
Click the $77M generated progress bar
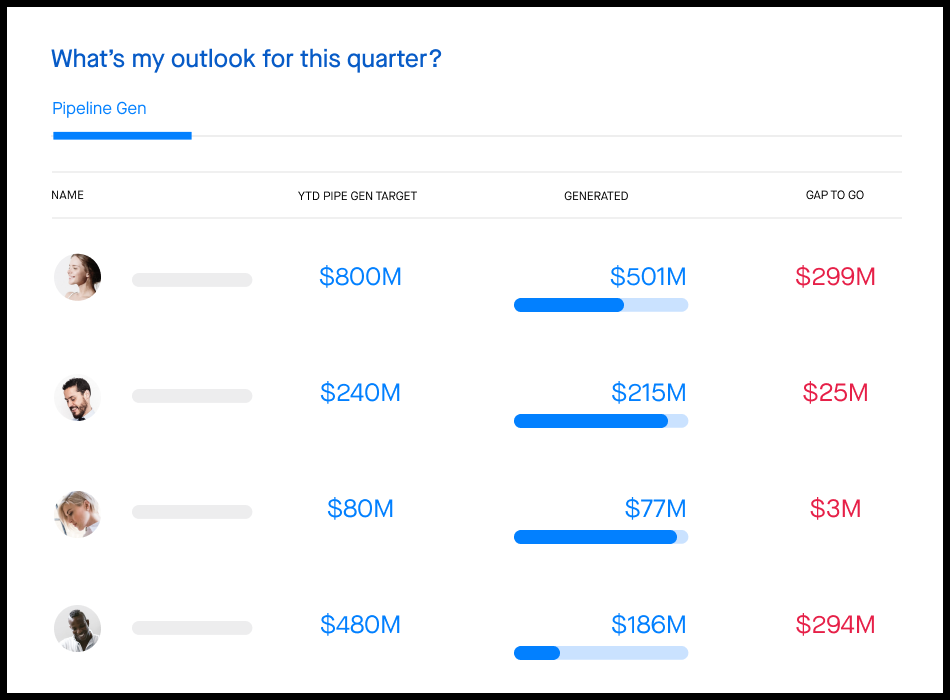(x=600, y=537)
